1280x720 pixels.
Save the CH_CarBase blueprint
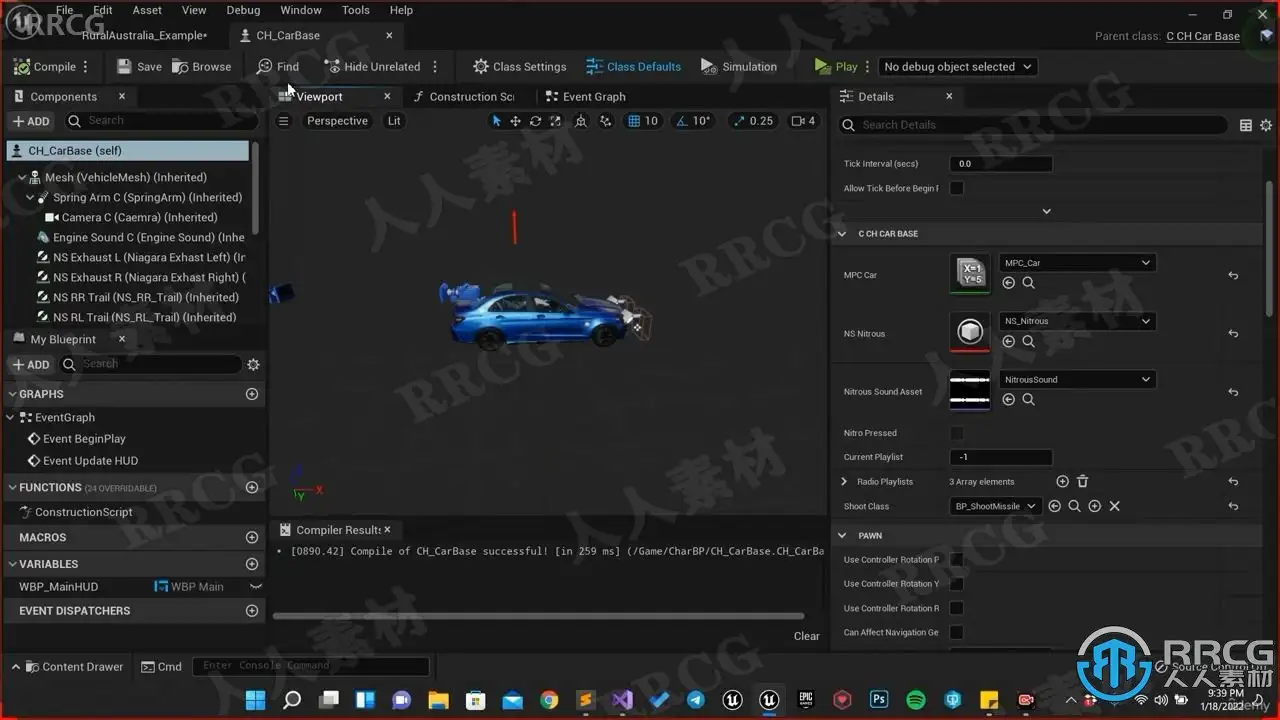click(x=139, y=67)
